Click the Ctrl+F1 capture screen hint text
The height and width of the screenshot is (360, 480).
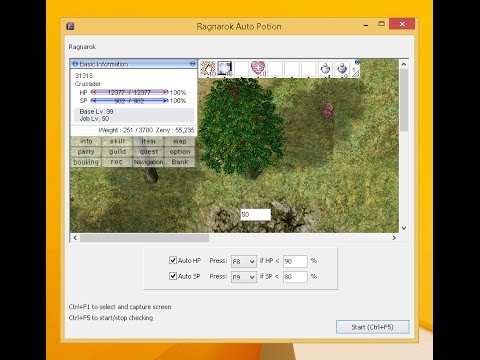[120, 307]
